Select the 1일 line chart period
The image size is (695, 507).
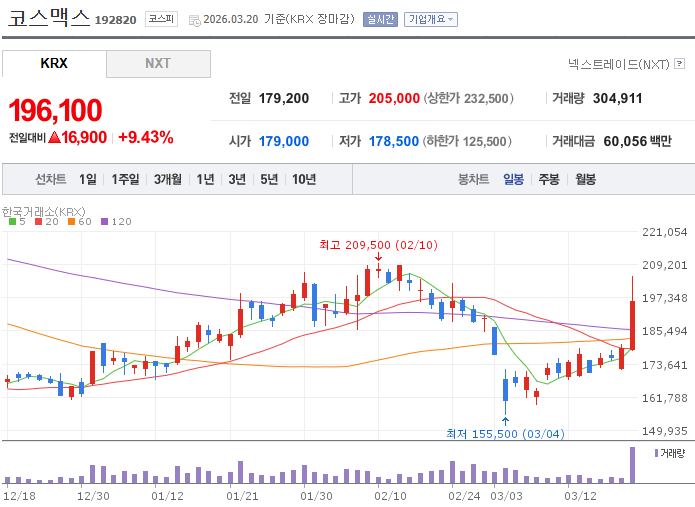click(87, 179)
